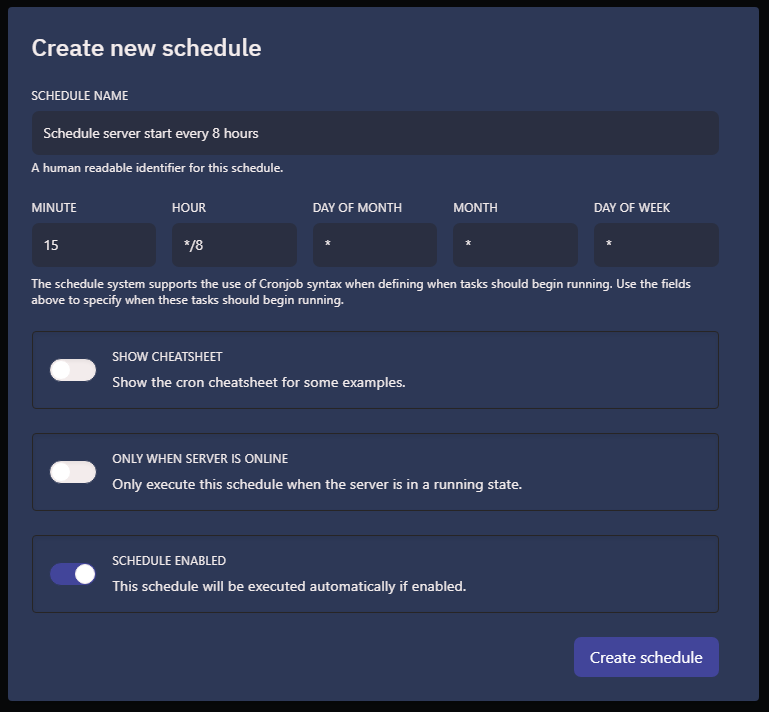Click the SCHEDULE ENABLED label text

[169, 561]
